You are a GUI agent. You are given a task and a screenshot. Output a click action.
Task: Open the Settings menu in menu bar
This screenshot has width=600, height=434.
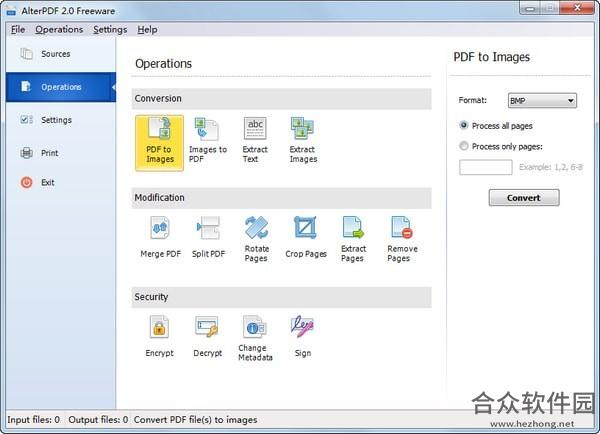click(110, 29)
